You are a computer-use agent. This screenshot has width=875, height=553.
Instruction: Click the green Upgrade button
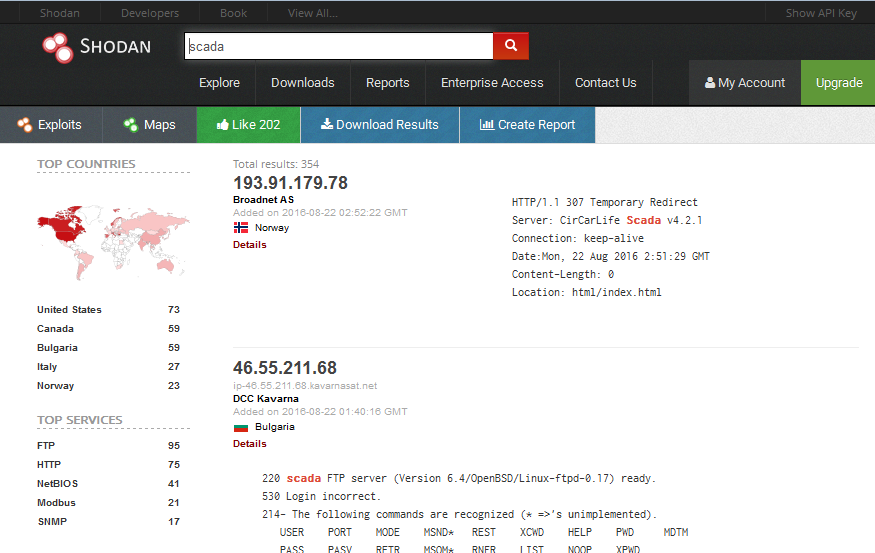point(838,83)
